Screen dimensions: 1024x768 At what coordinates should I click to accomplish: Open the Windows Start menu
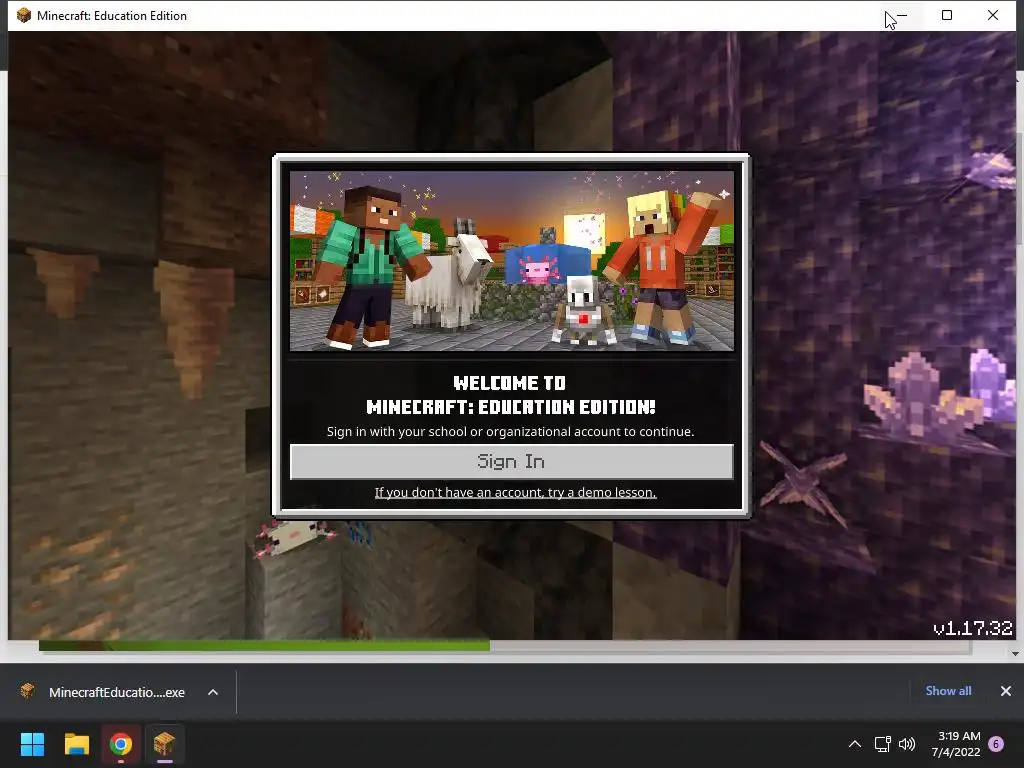[x=32, y=744]
